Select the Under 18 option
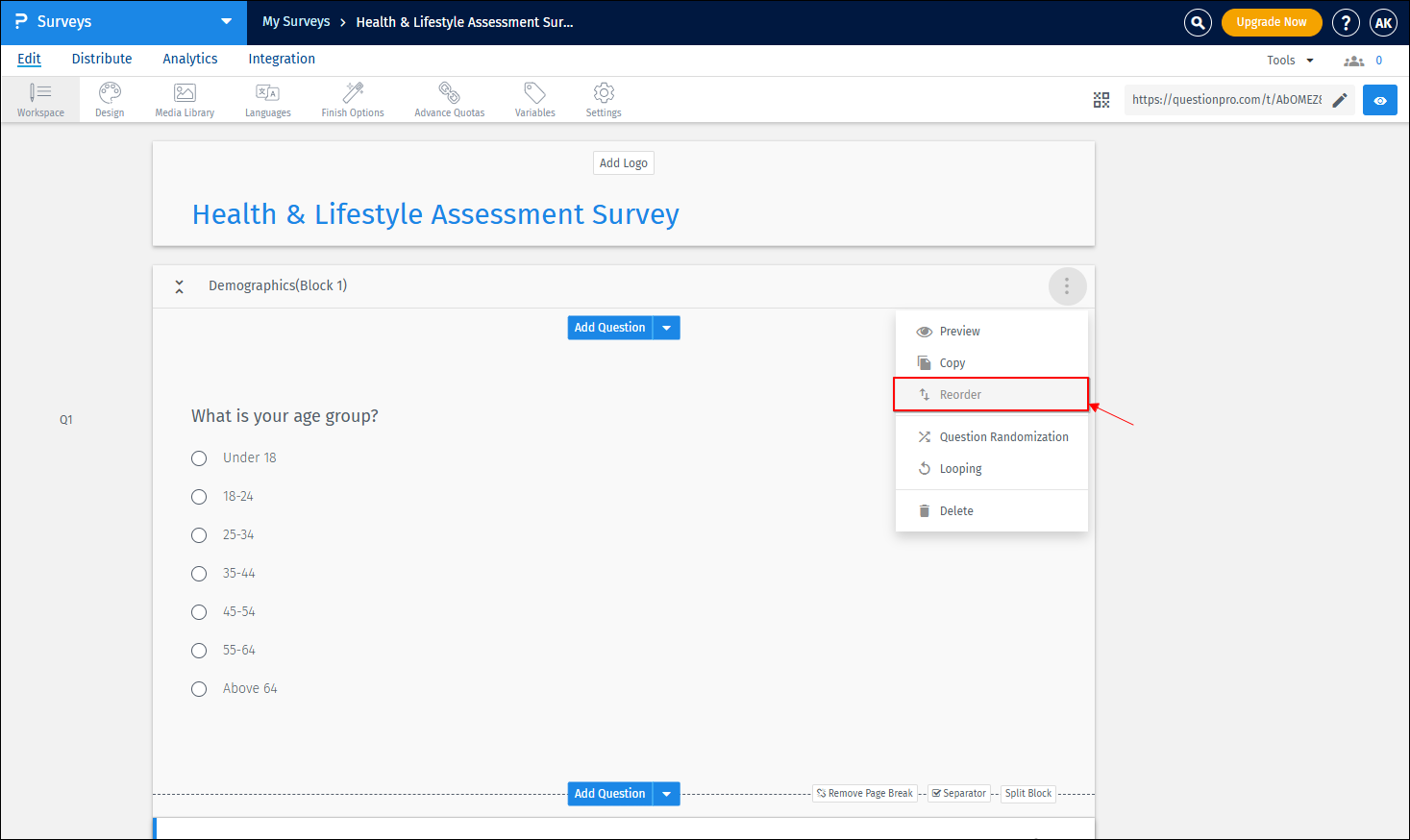The width and height of the screenshot is (1410, 840). (x=199, y=458)
